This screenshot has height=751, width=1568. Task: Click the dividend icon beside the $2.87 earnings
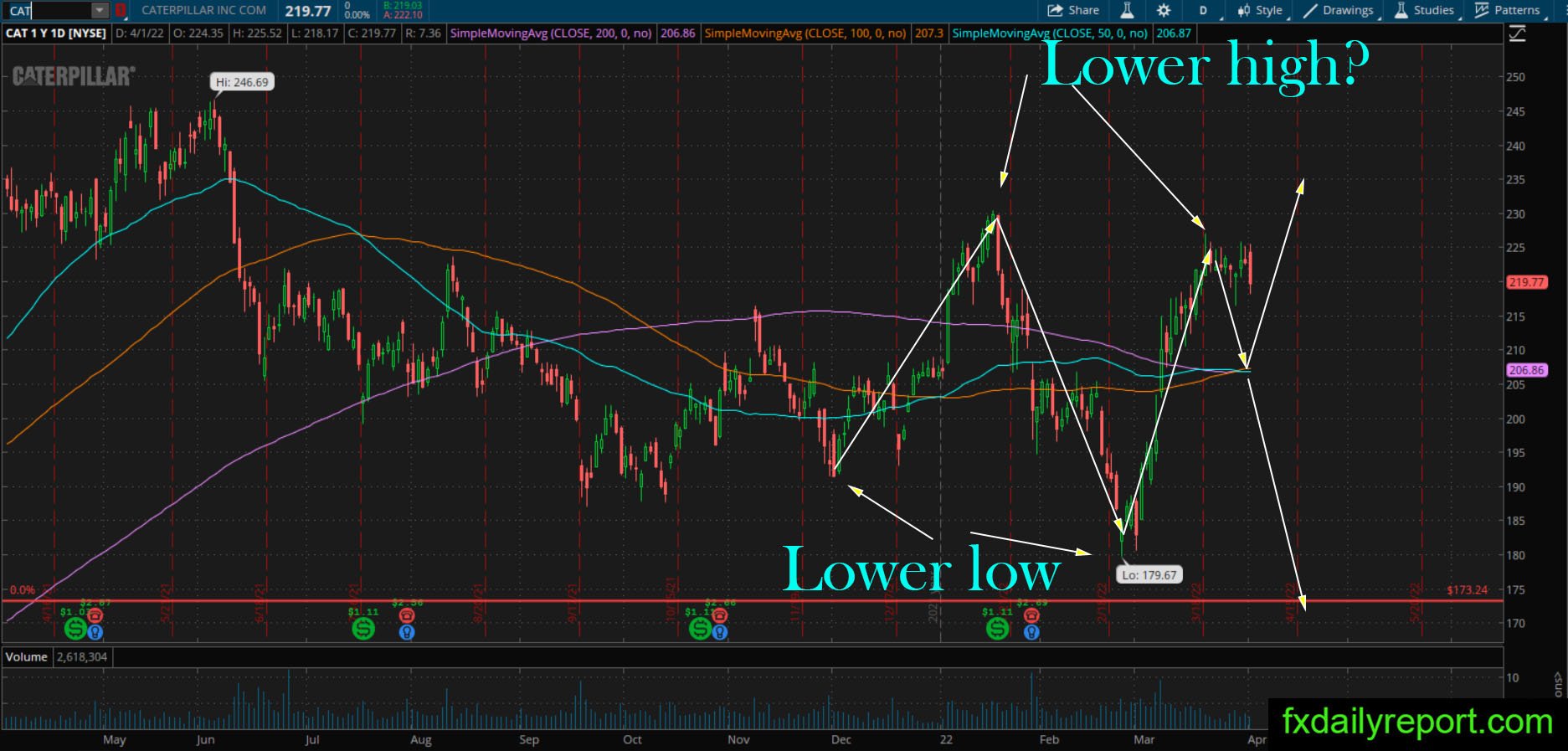click(75, 627)
